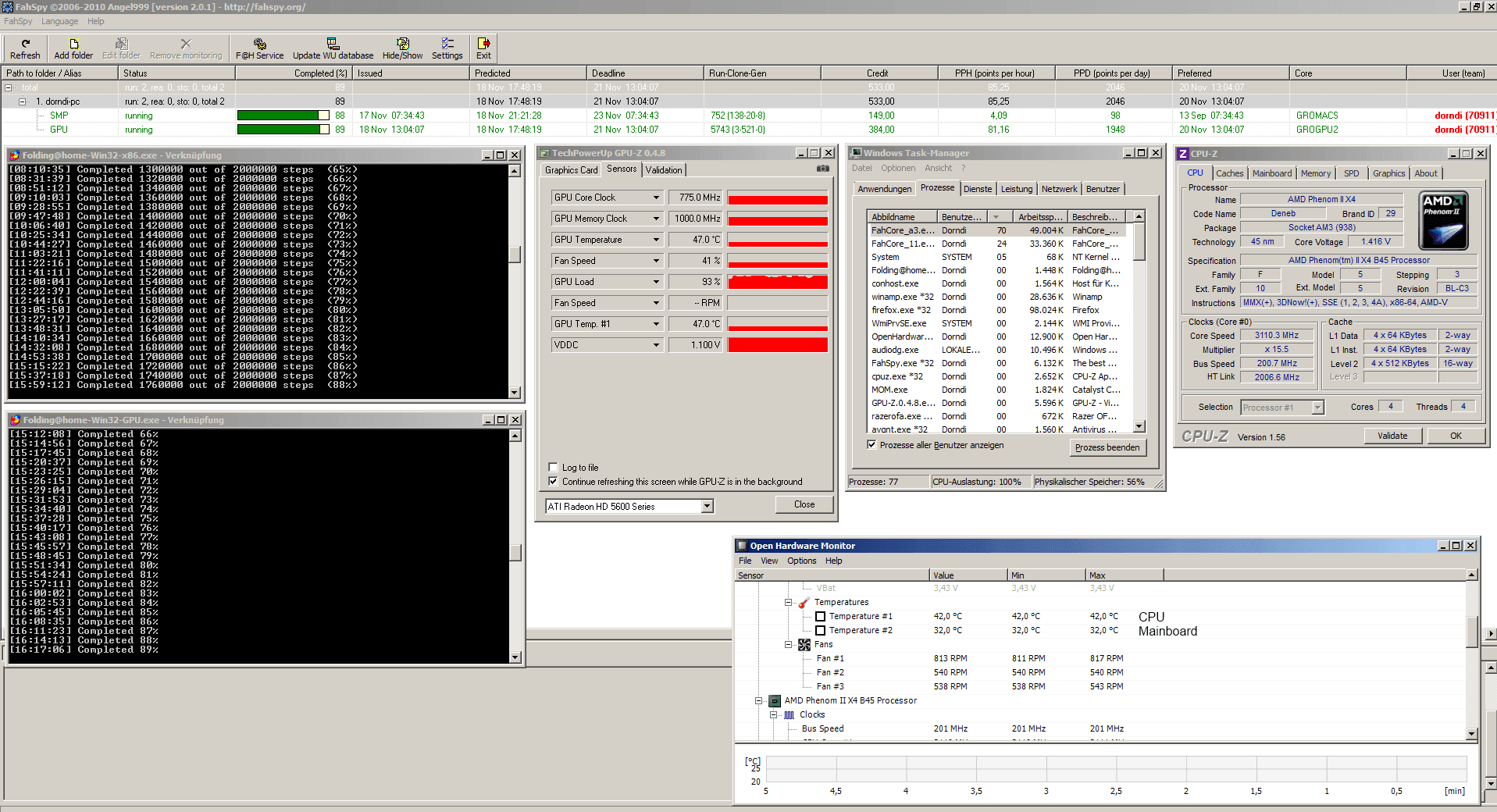This screenshot has width=1497, height=812.
Task: Click the CPU-Z title bar icon
Action: pos(1183,154)
